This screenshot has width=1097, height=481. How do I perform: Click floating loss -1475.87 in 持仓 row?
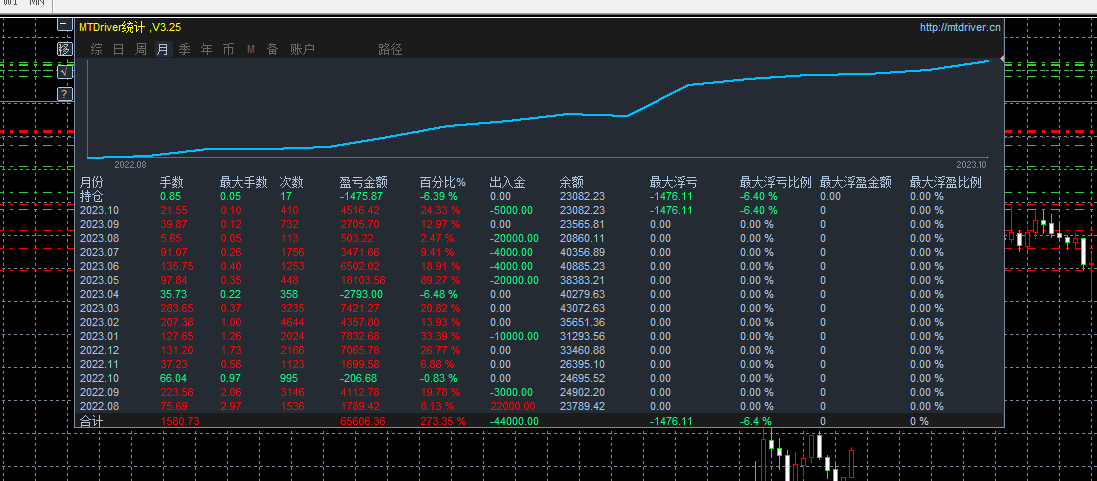(x=361, y=196)
